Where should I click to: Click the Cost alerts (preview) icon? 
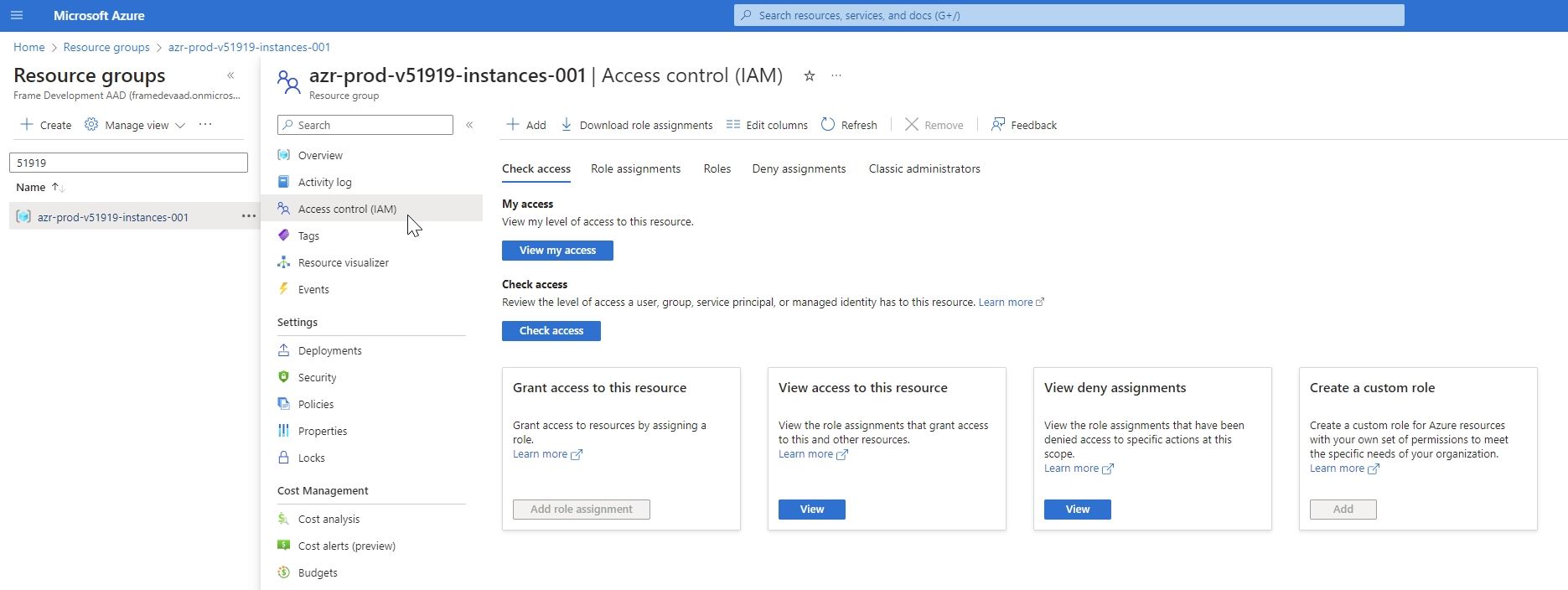[x=284, y=546]
